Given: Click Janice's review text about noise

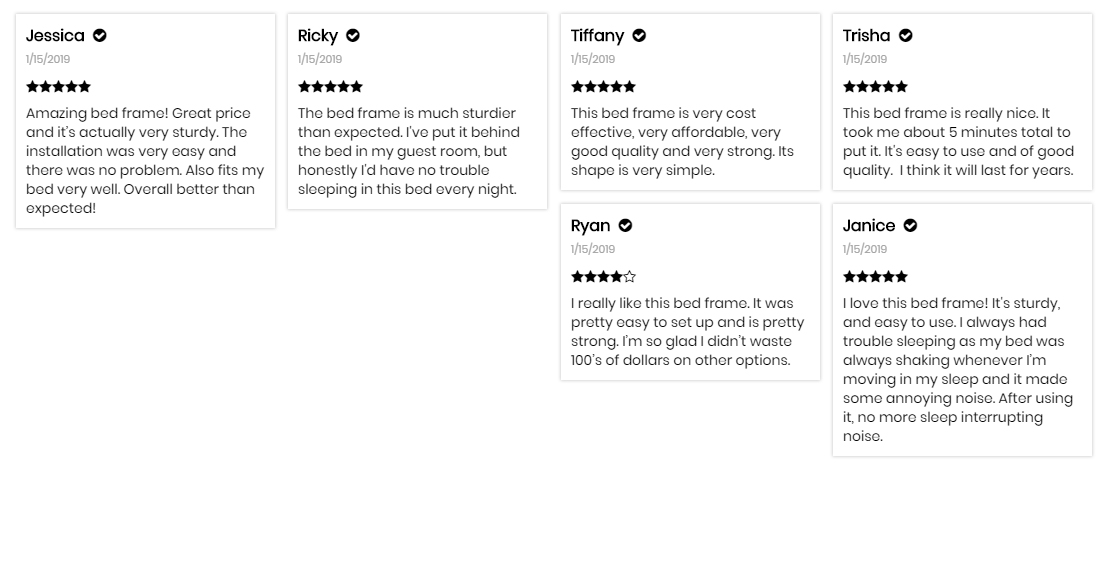Looking at the screenshot, I should 958,369.
